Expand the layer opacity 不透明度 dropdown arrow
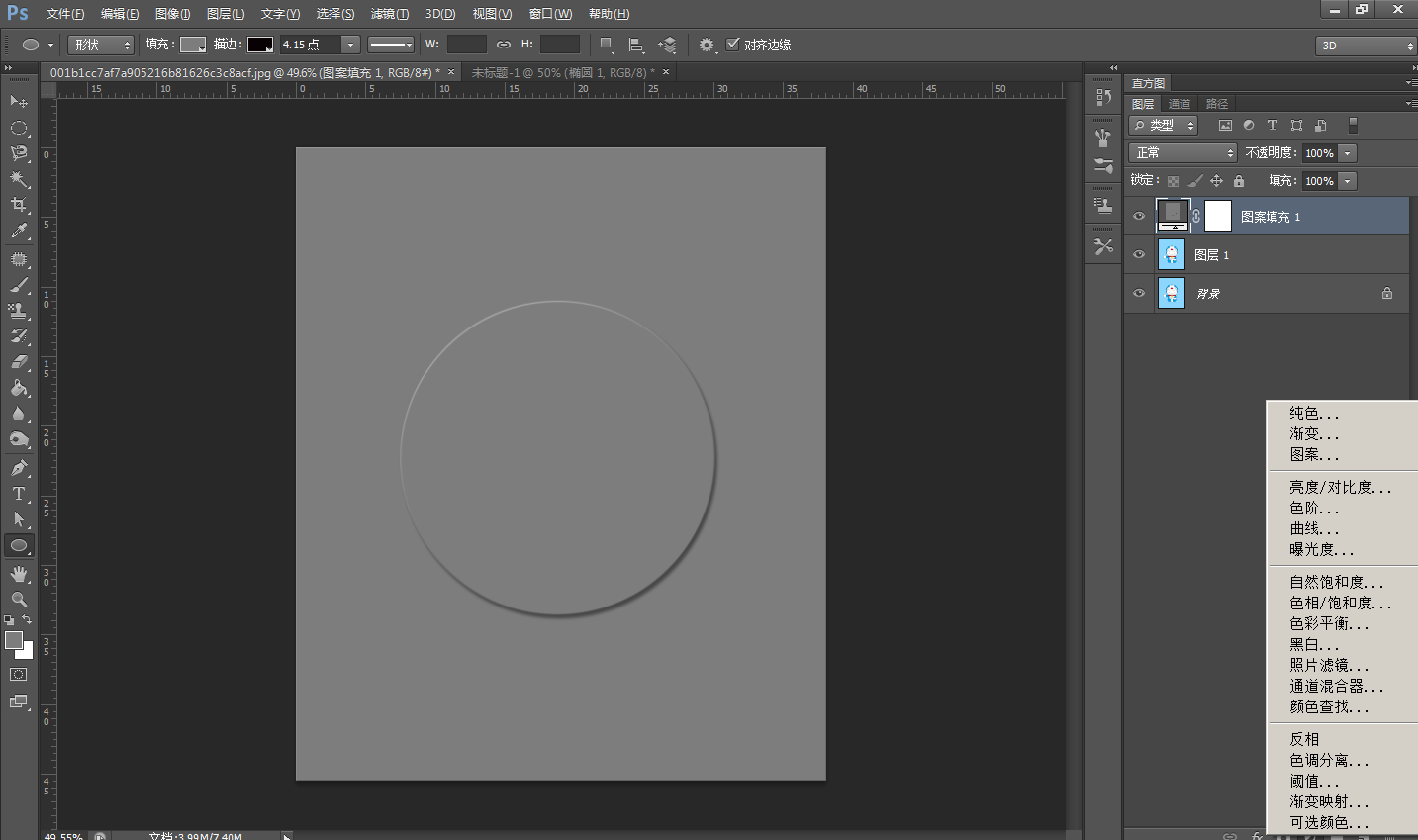Screen dimensions: 1418x840 [1348, 153]
